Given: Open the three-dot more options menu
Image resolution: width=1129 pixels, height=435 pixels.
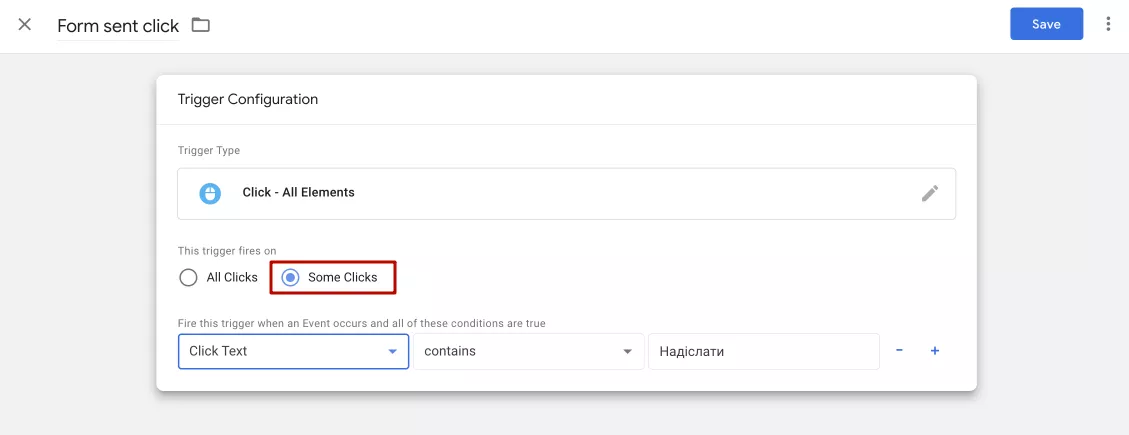Looking at the screenshot, I should point(1108,24).
